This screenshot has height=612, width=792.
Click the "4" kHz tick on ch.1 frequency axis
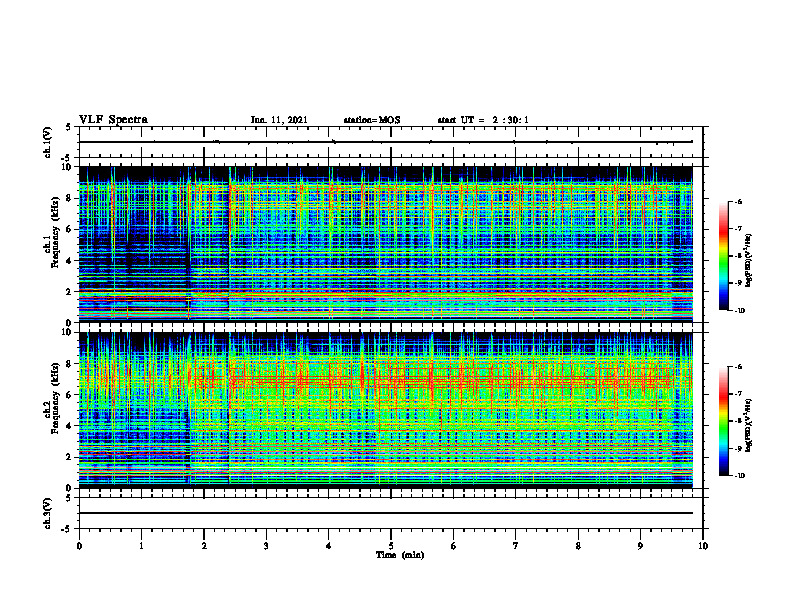click(x=69, y=260)
